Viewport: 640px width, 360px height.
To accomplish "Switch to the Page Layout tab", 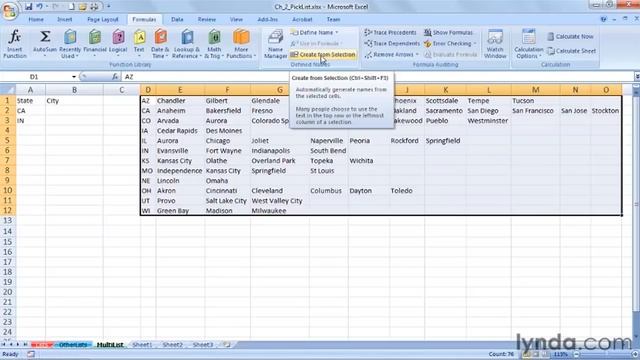I will [102, 19].
